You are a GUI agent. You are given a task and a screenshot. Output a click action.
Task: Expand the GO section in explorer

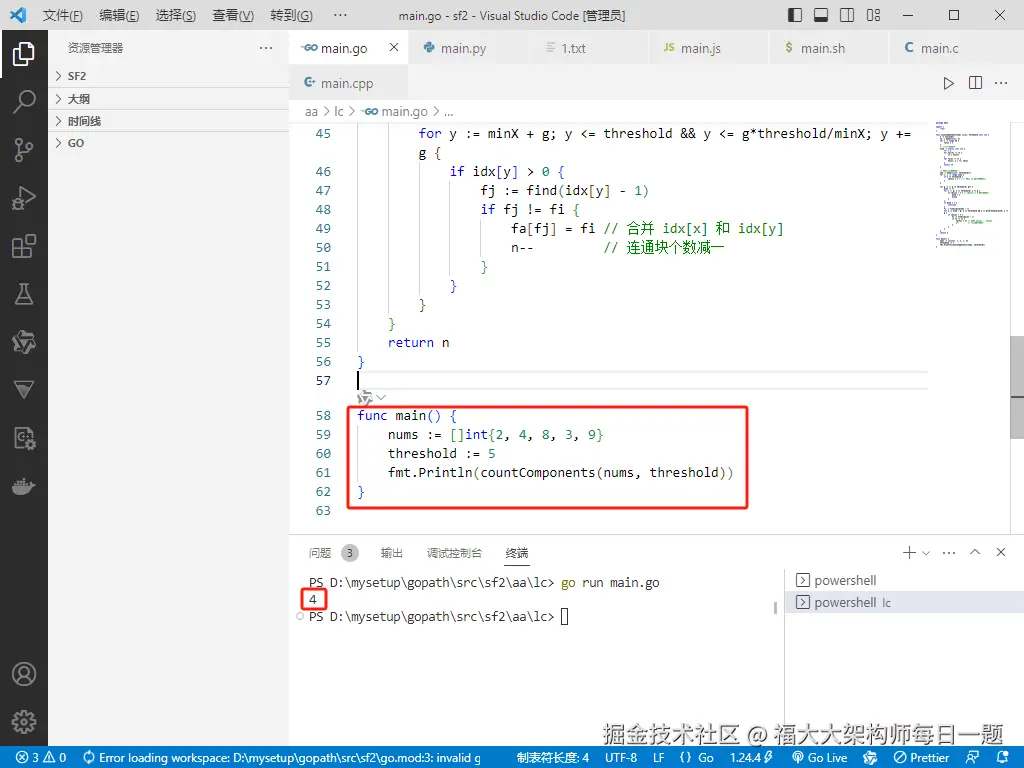[x=168, y=143]
